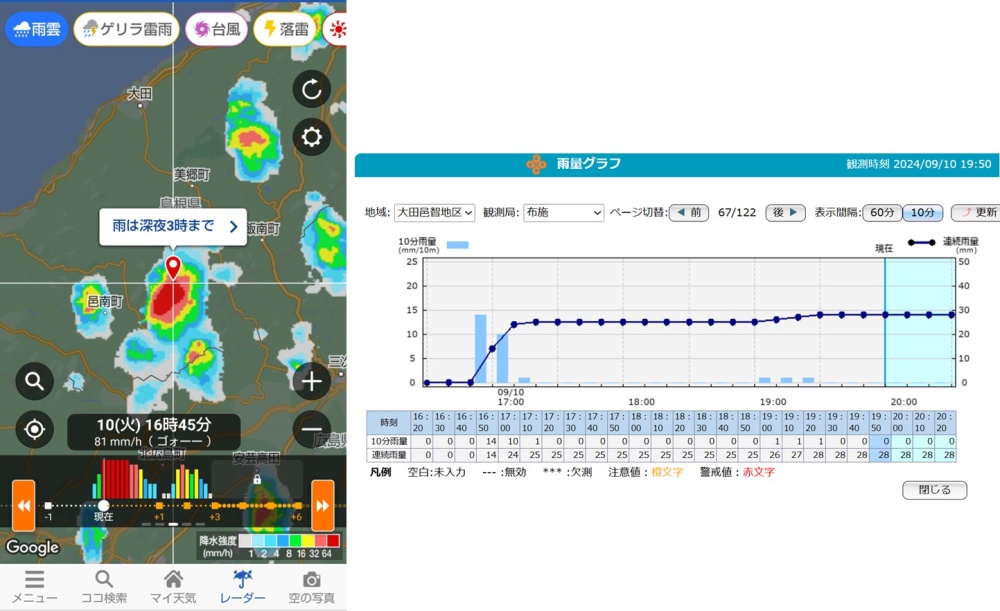Center map on current location icon
Screen dimensions: 1000x611
coord(34,429)
